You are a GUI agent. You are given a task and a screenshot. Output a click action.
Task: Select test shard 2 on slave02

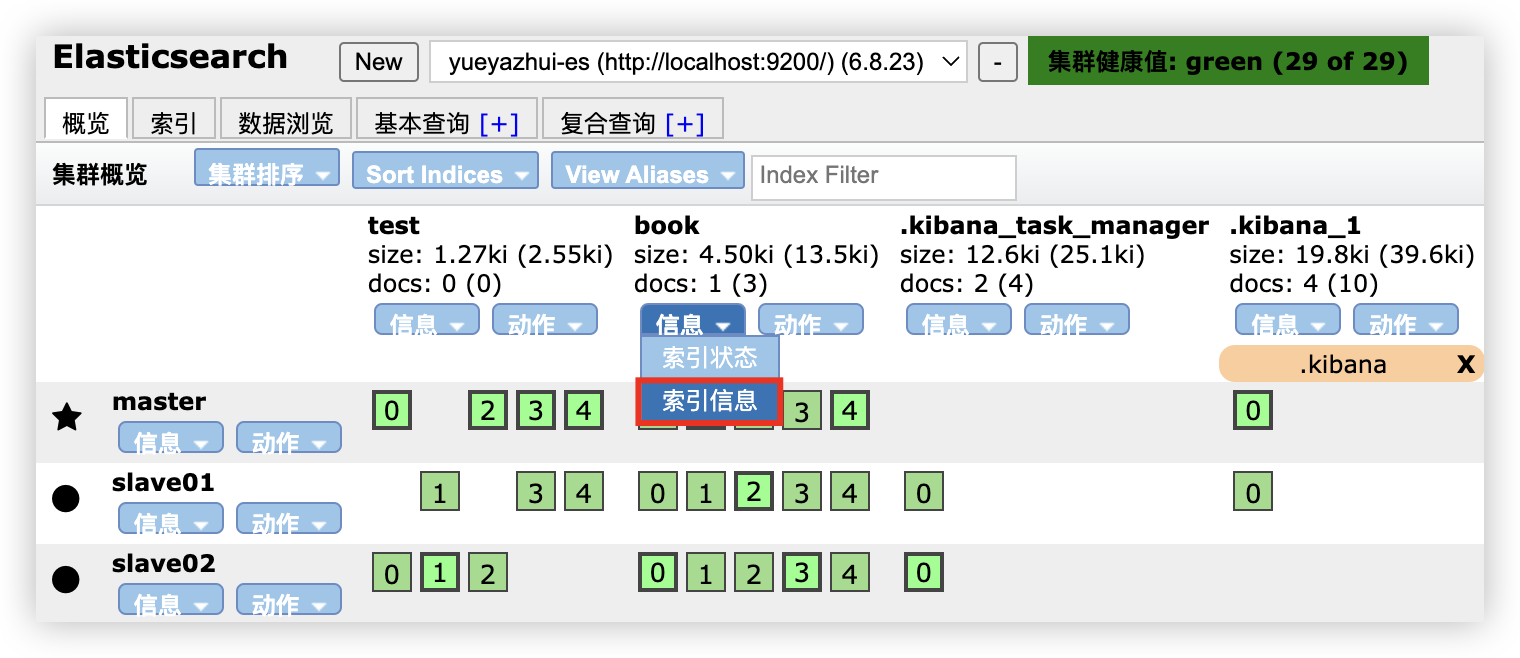[488, 573]
